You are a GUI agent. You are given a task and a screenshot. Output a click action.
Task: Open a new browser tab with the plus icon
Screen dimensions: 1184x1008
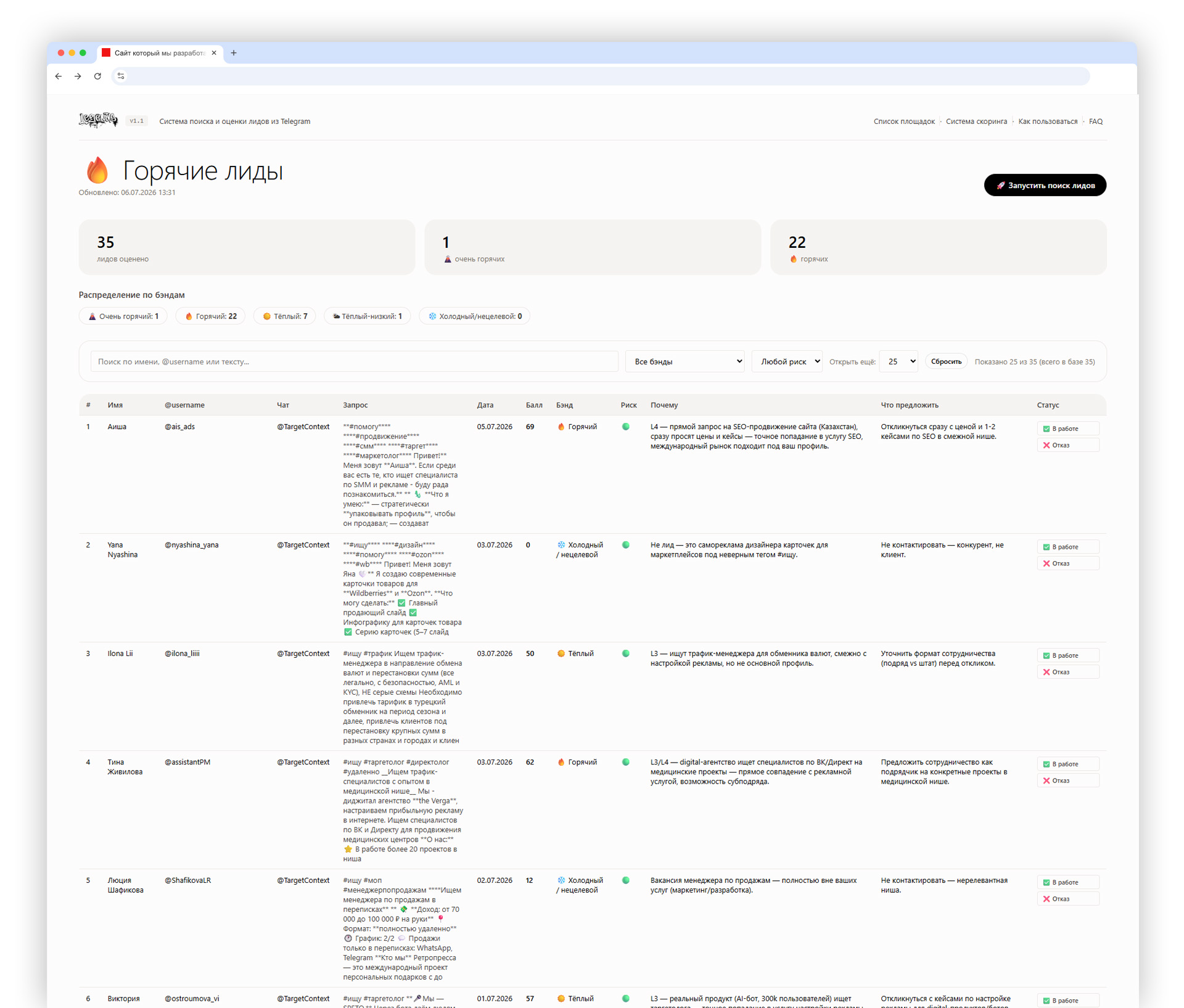tap(234, 53)
